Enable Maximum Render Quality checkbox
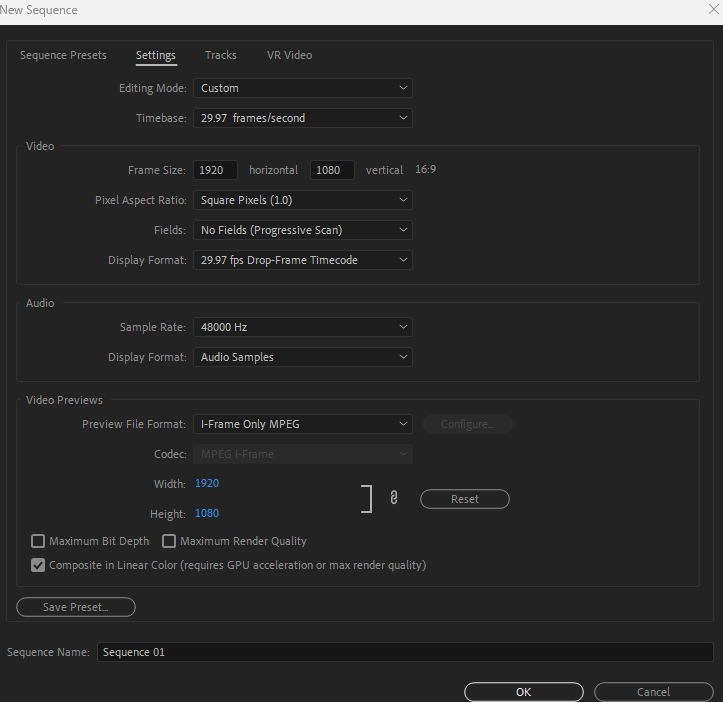Image resolution: width=723 pixels, height=702 pixels. click(169, 541)
